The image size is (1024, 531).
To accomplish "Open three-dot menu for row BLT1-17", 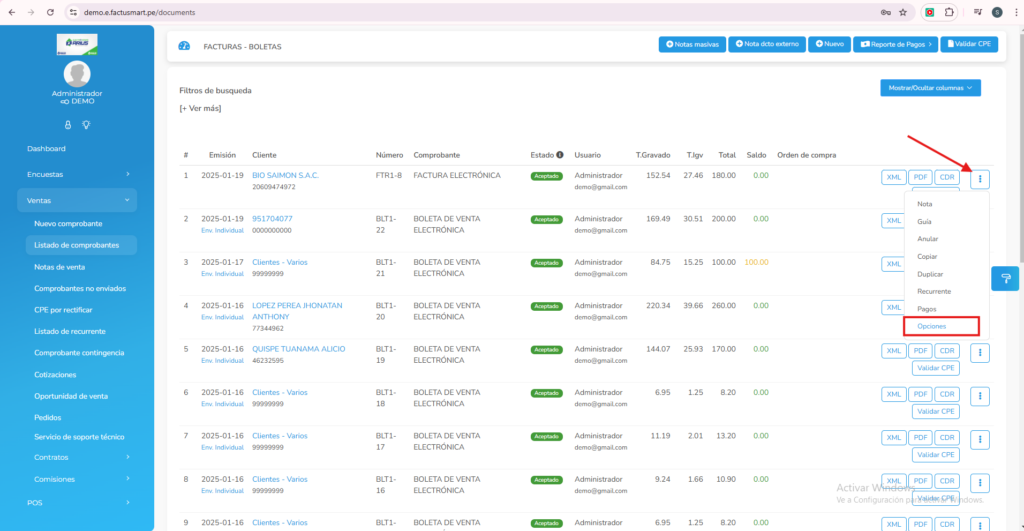I will click(x=980, y=440).
